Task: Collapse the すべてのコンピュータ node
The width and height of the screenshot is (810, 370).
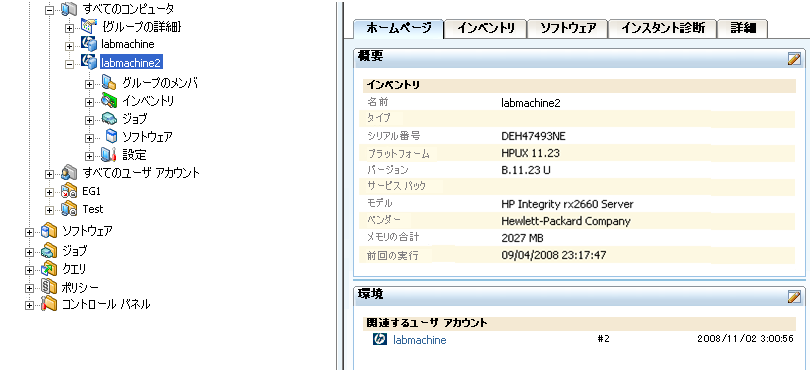Action: [50, 9]
